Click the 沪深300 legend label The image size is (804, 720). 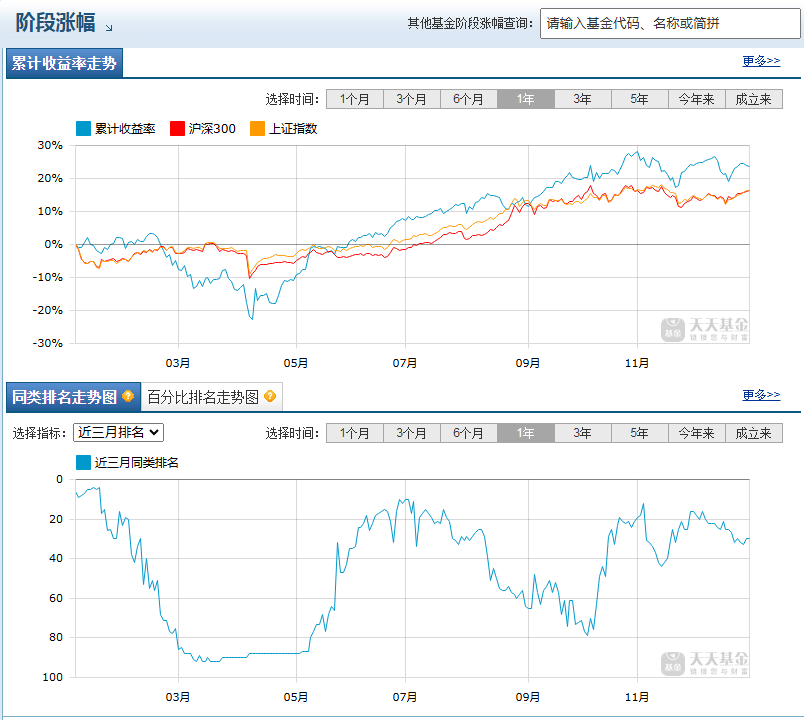[212, 129]
